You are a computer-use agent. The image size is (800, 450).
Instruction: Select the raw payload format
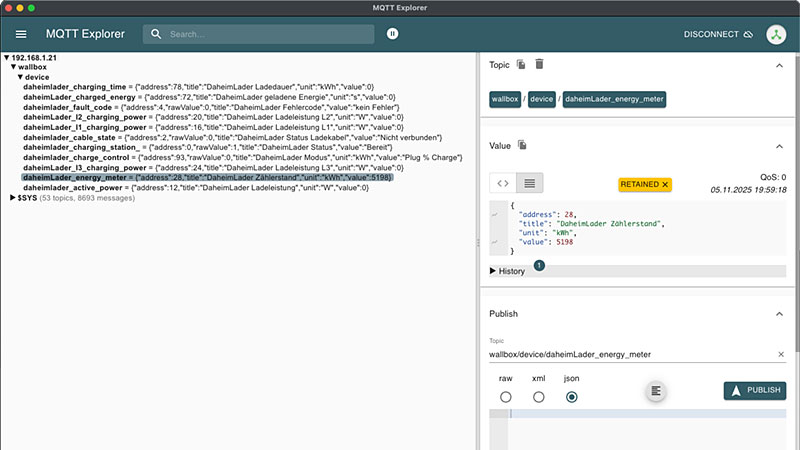click(x=506, y=397)
